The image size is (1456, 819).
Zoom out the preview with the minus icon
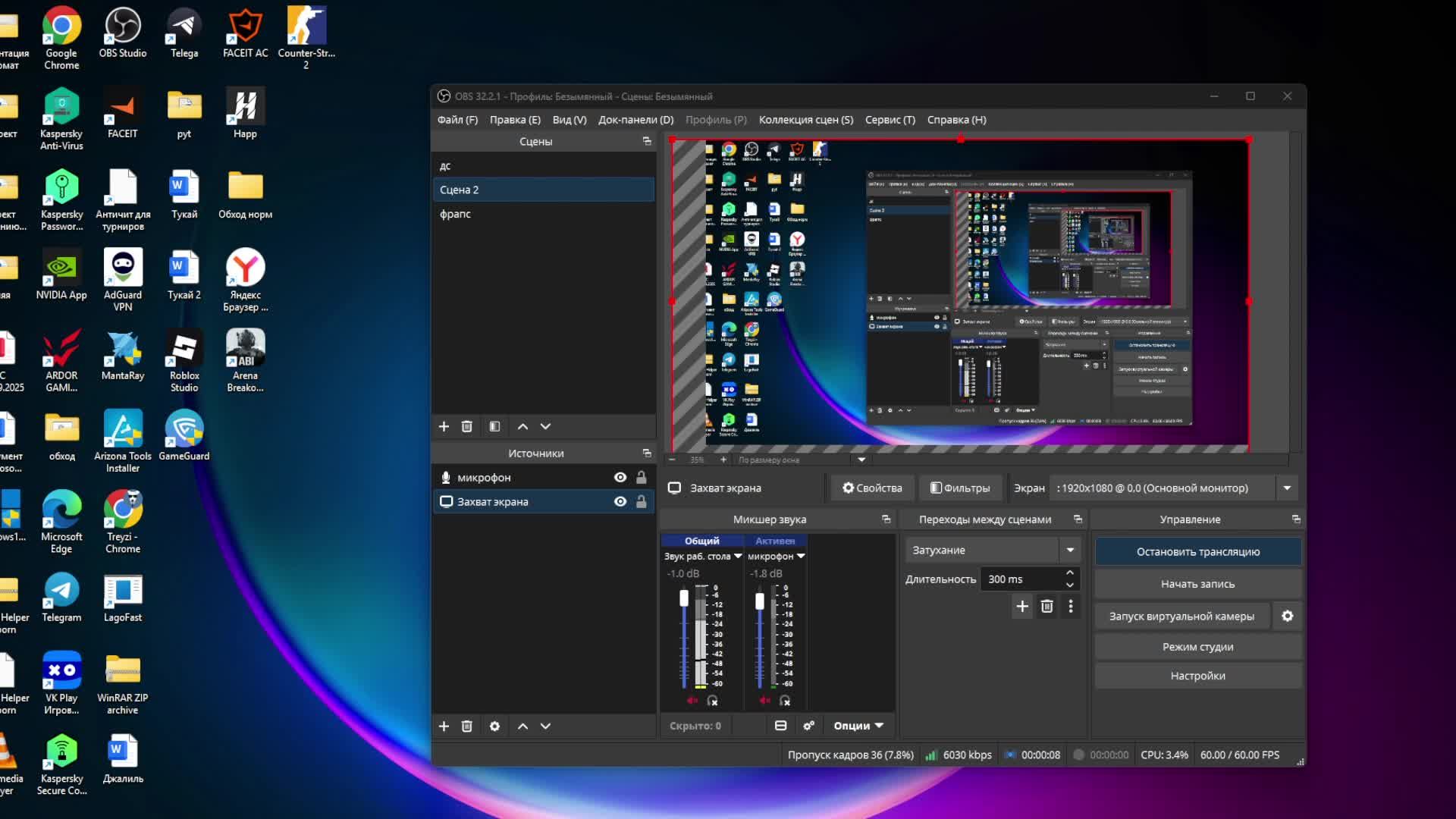(x=672, y=460)
